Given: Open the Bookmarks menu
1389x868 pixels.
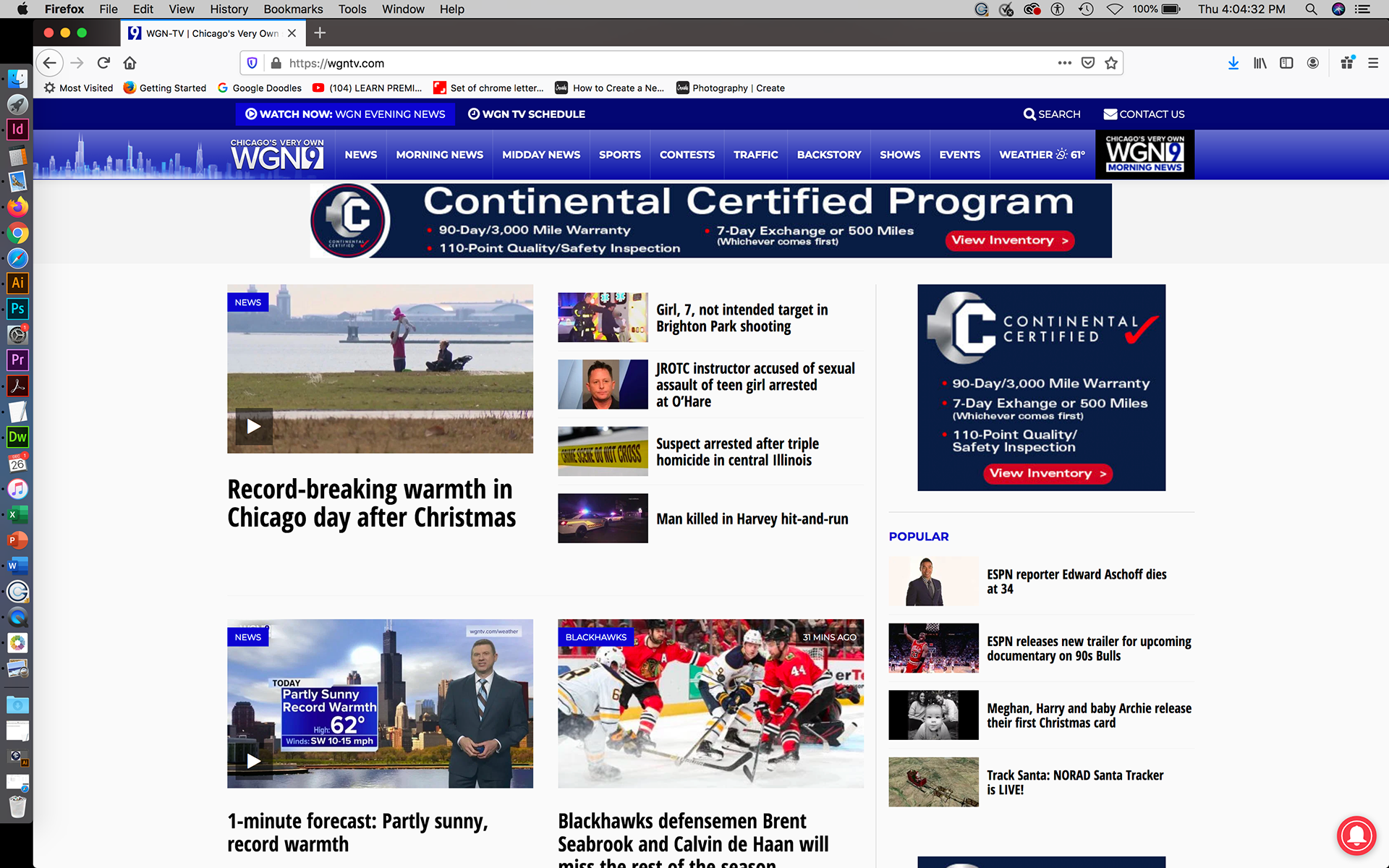Looking at the screenshot, I should (x=293, y=9).
